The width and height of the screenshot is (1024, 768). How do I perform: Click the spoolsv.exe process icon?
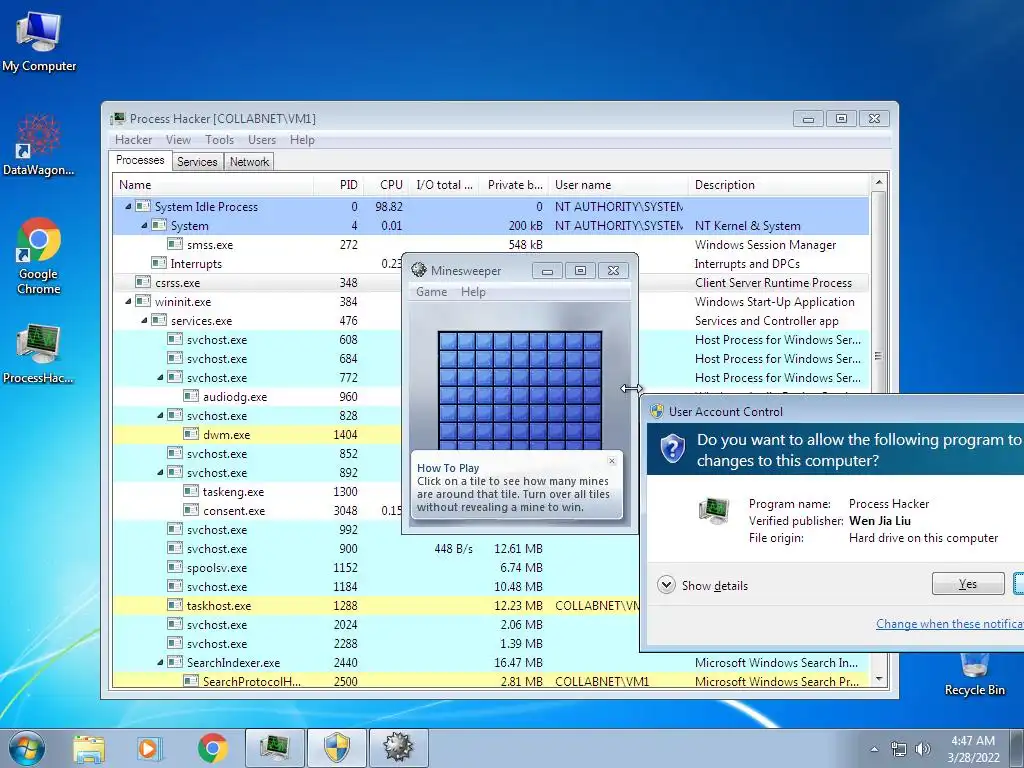point(174,567)
